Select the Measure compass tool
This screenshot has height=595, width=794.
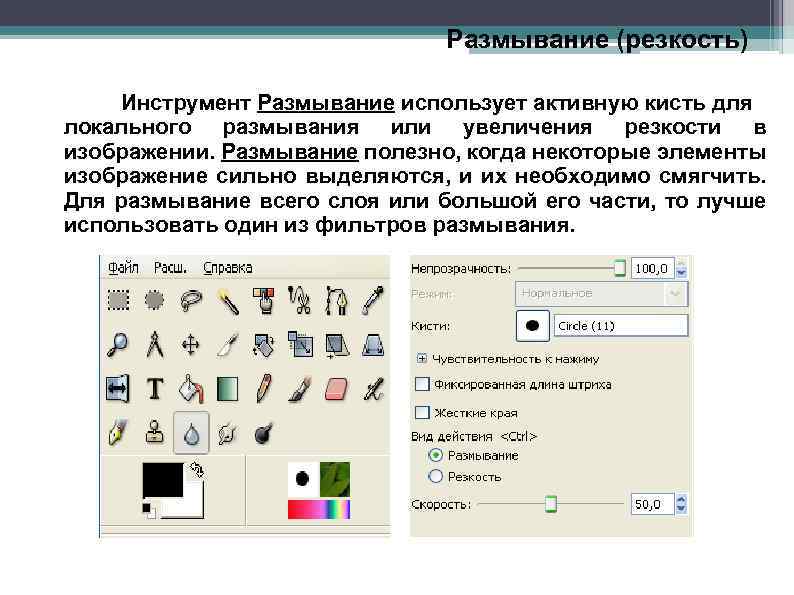[x=155, y=344]
